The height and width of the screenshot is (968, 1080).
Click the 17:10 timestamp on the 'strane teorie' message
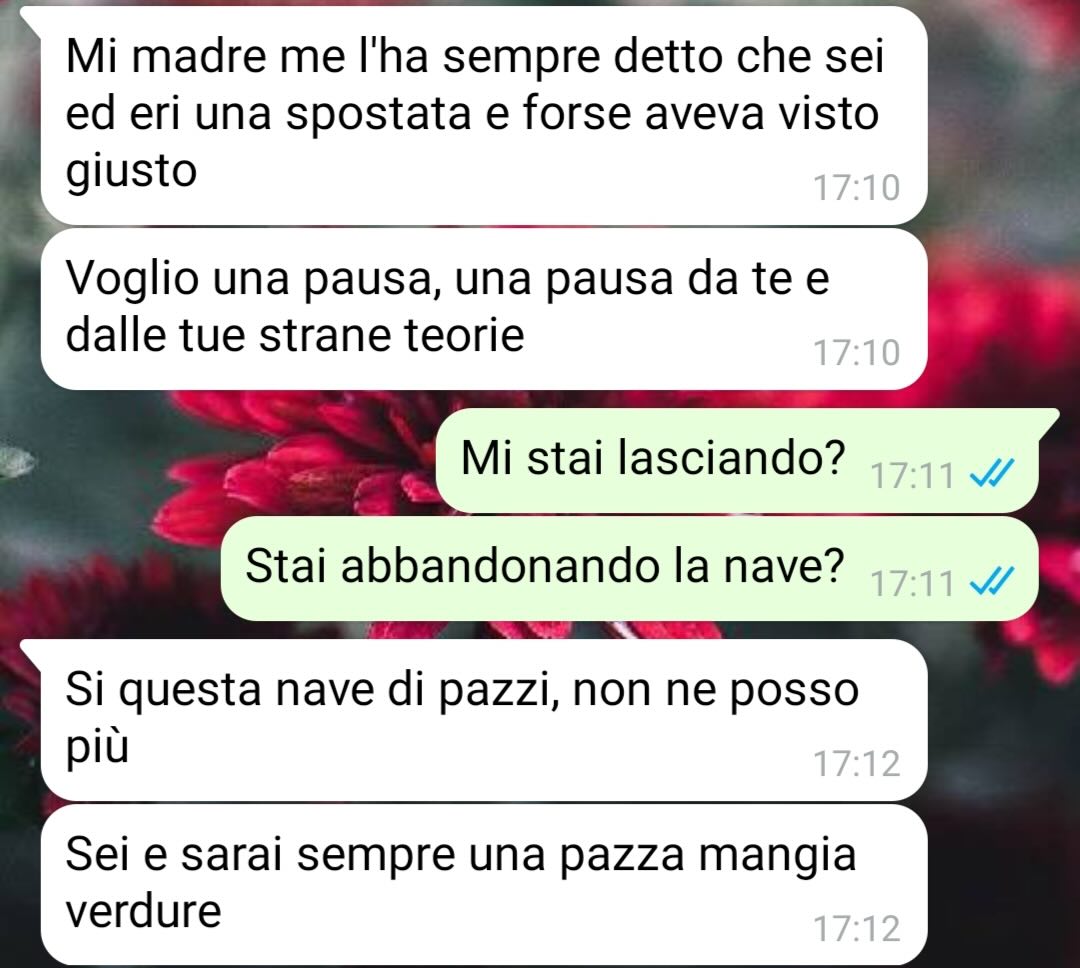point(857,353)
